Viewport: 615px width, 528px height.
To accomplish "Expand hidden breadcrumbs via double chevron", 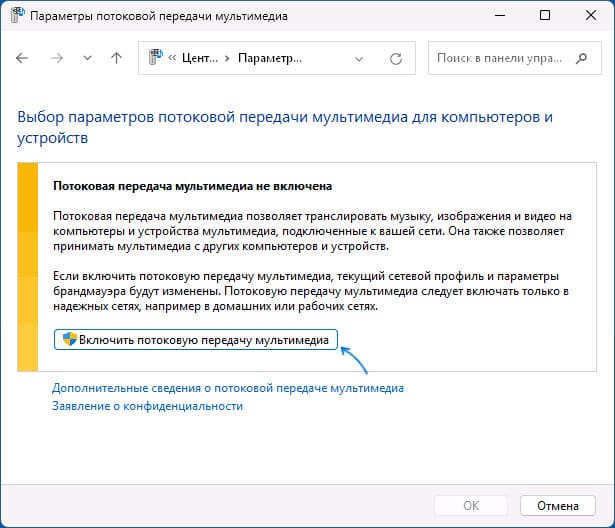I will tap(172, 58).
